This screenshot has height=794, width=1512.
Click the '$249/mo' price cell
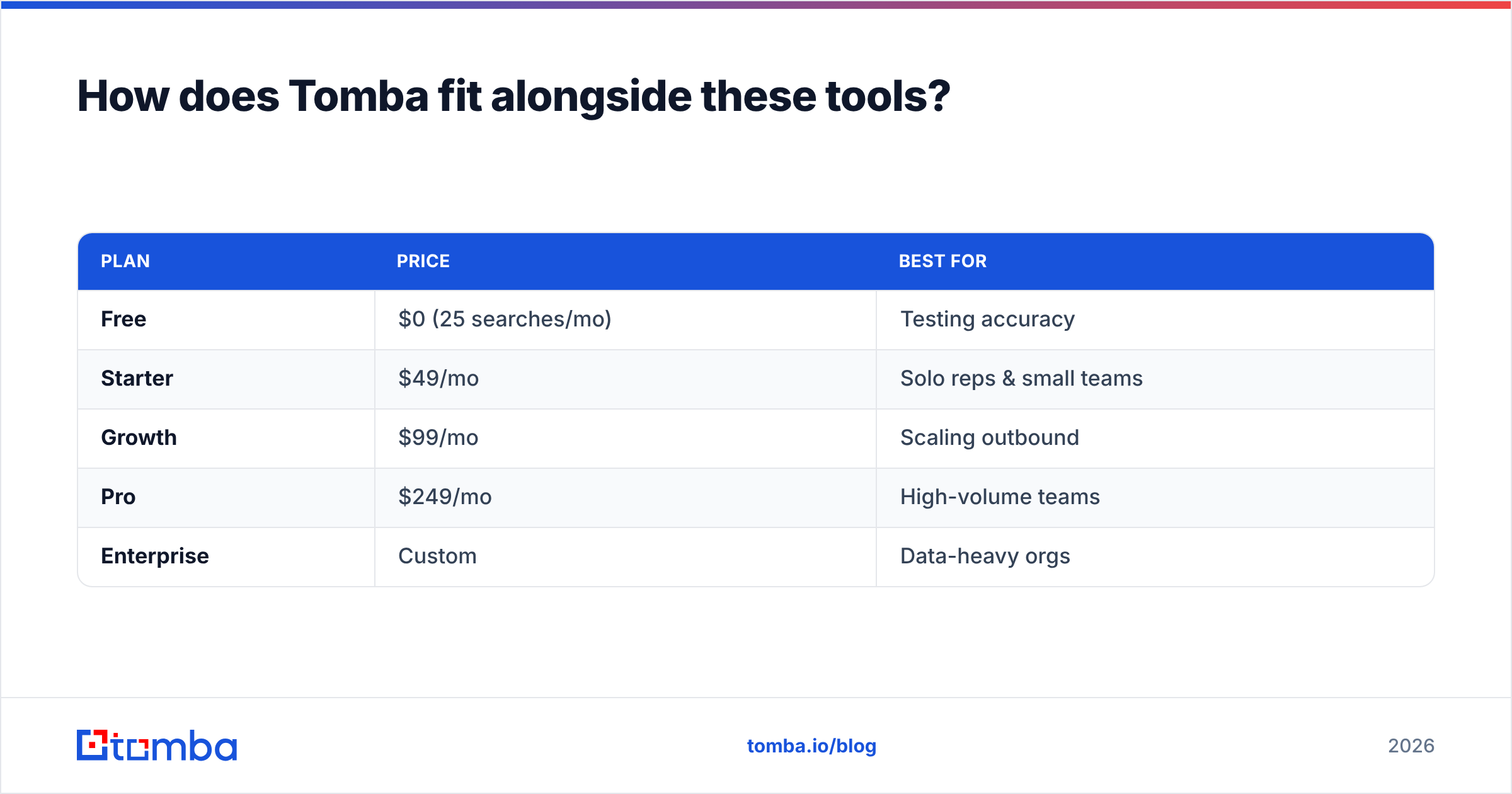click(626, 497)
